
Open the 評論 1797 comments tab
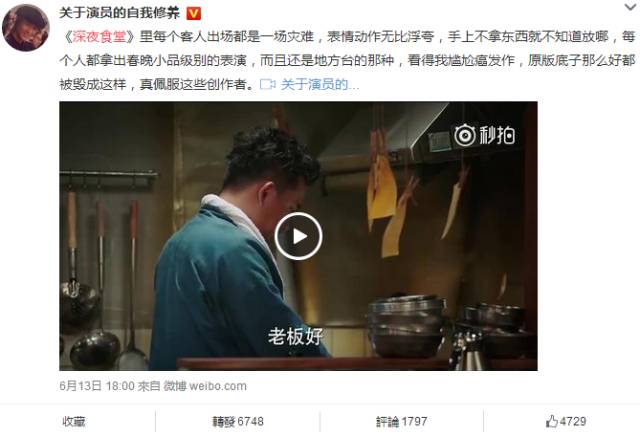(402, 421)
